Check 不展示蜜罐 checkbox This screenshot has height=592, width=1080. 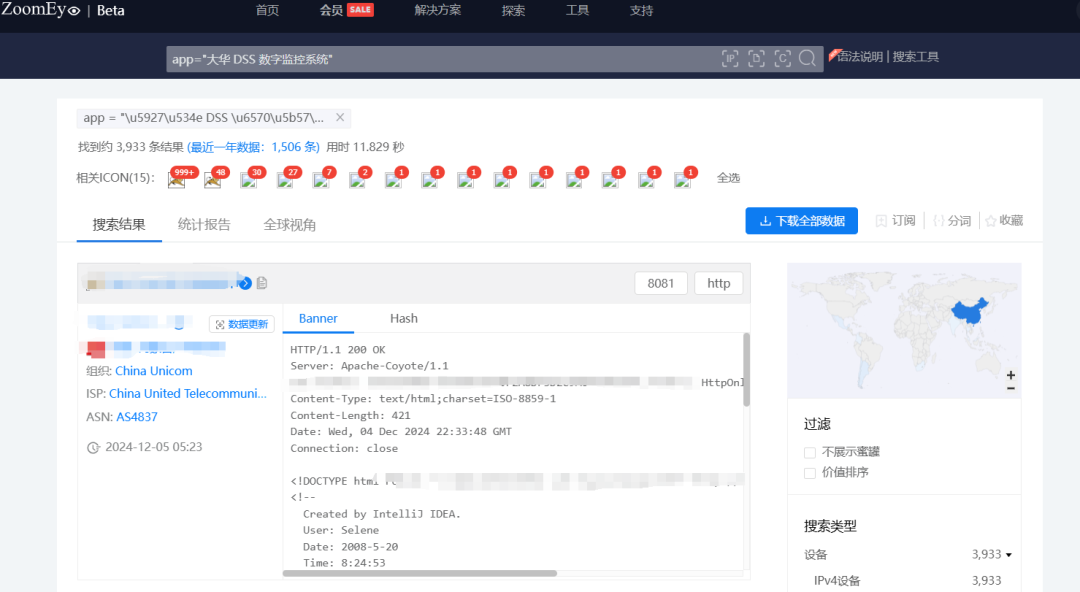pyautogui.click(x=810, y=452)
